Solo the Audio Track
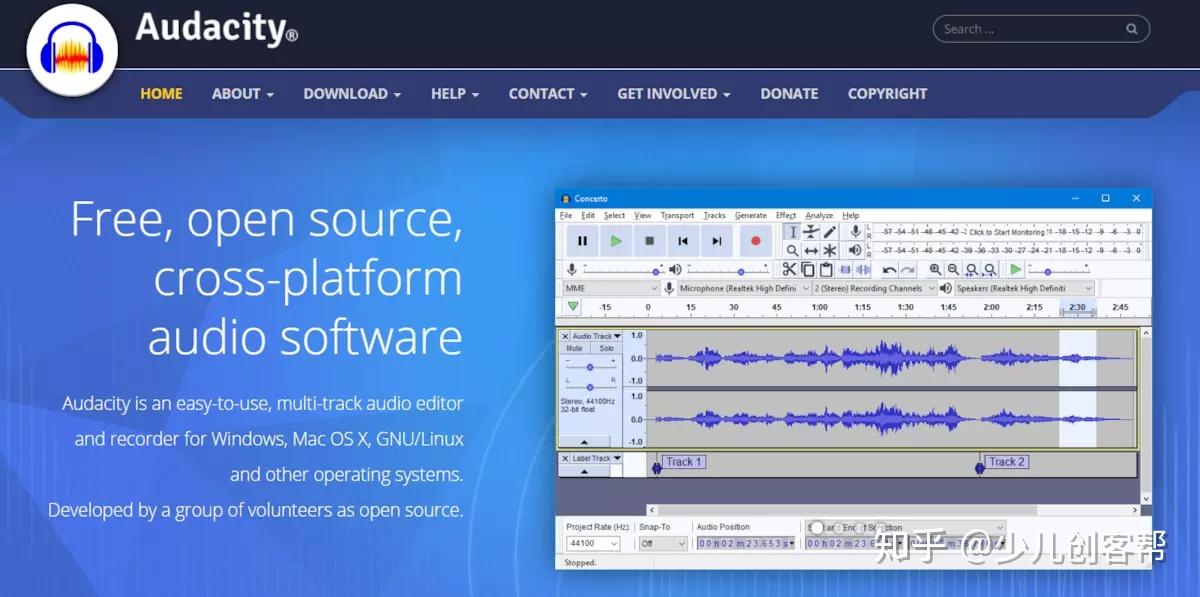The width and height of the screenshot is (1200, 597). coord(606,348)
